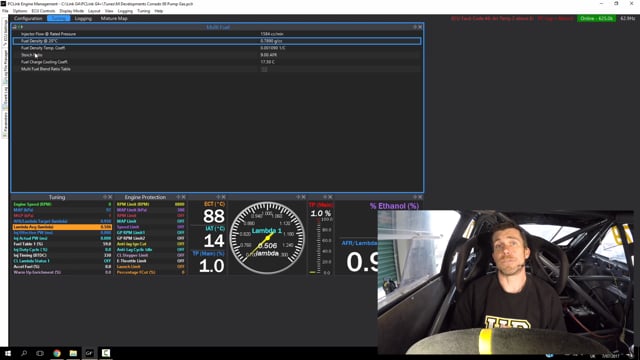Open Windows taskbar search
This screenshot has height=360, width=640.
(x=24, y=353)
